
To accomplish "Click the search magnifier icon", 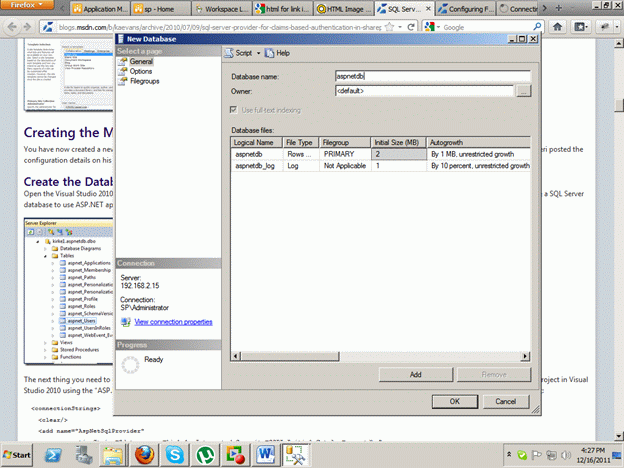I will click(x=537, y=27).
